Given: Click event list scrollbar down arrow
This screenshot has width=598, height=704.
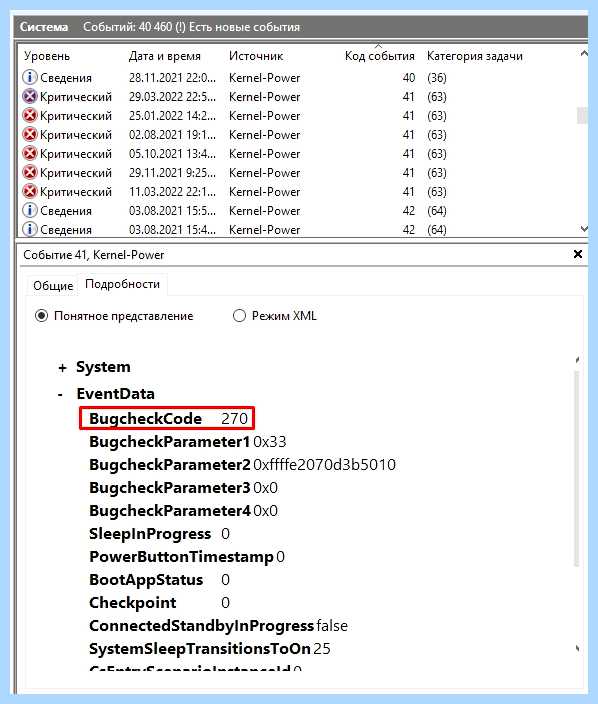Looking at the screenshot, I should (x=583, y=229).
